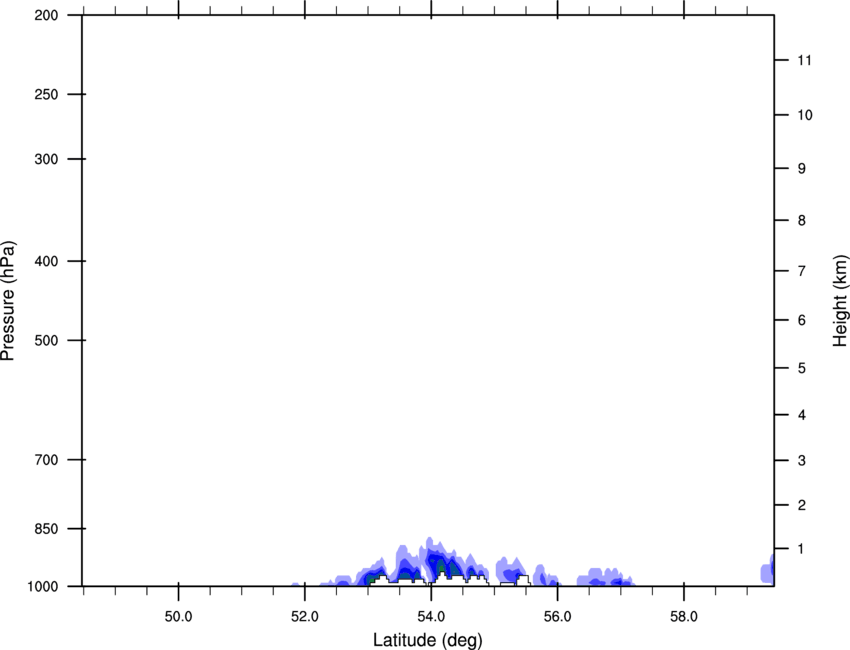Click the 11 km height label

pos(805,60)
